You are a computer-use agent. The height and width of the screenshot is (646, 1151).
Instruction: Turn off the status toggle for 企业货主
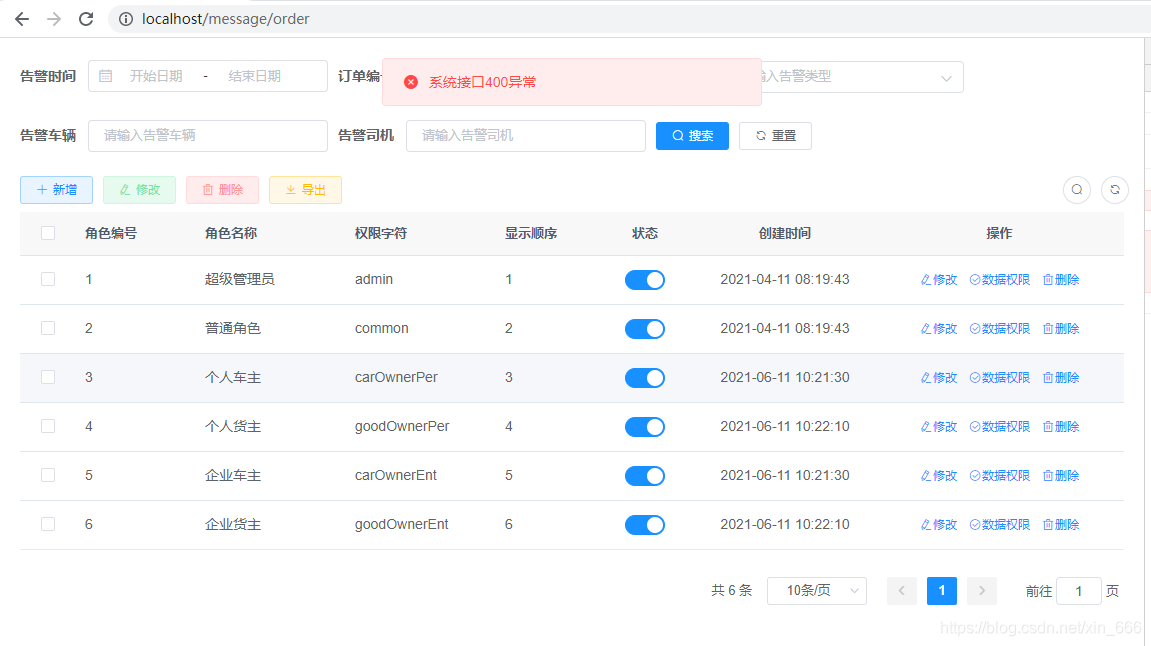point(645,524)
